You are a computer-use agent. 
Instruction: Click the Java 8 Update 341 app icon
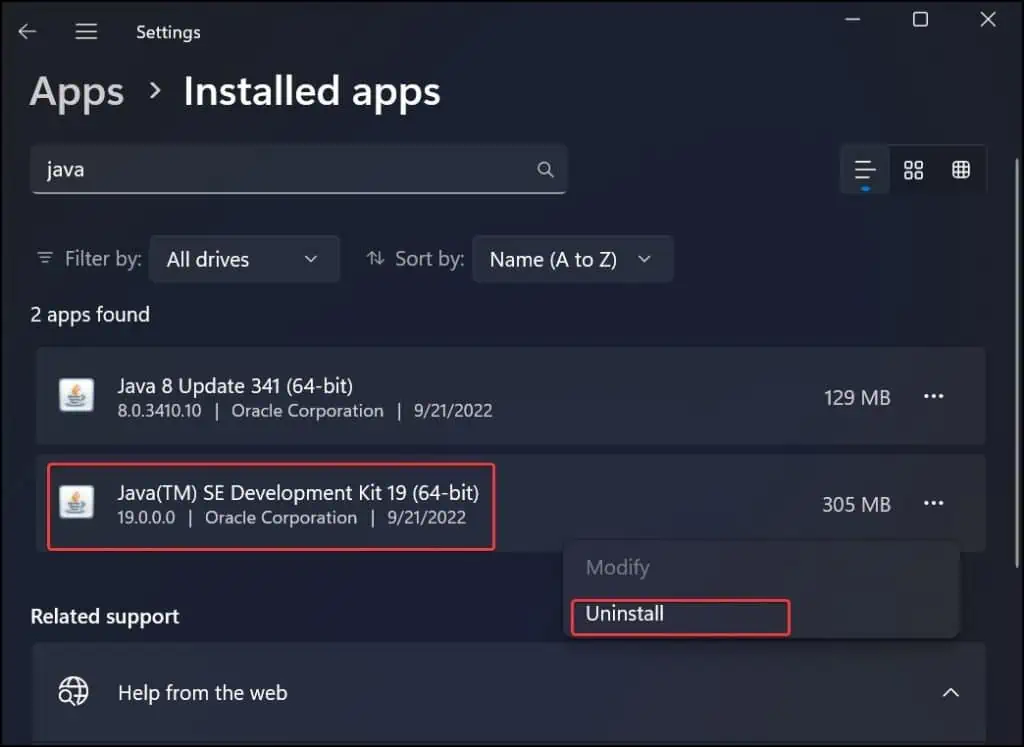click(x=75, y=397)
